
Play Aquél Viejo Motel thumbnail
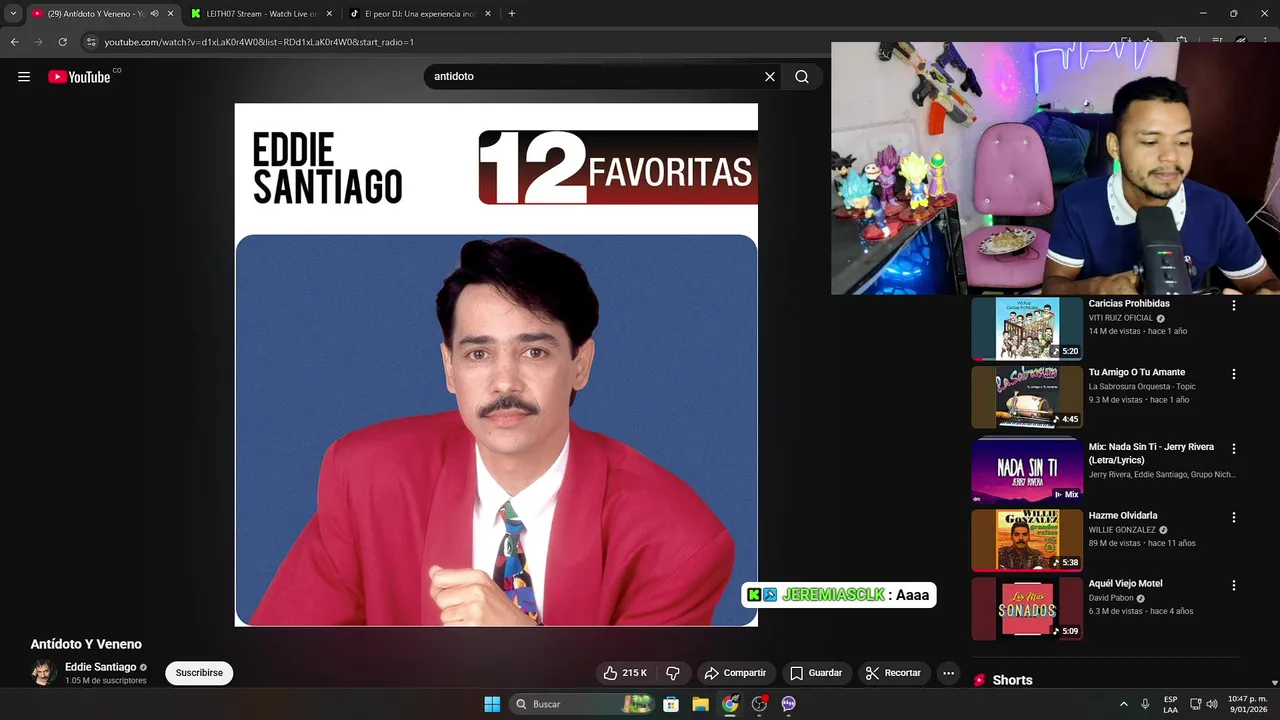coord(1027,608)
